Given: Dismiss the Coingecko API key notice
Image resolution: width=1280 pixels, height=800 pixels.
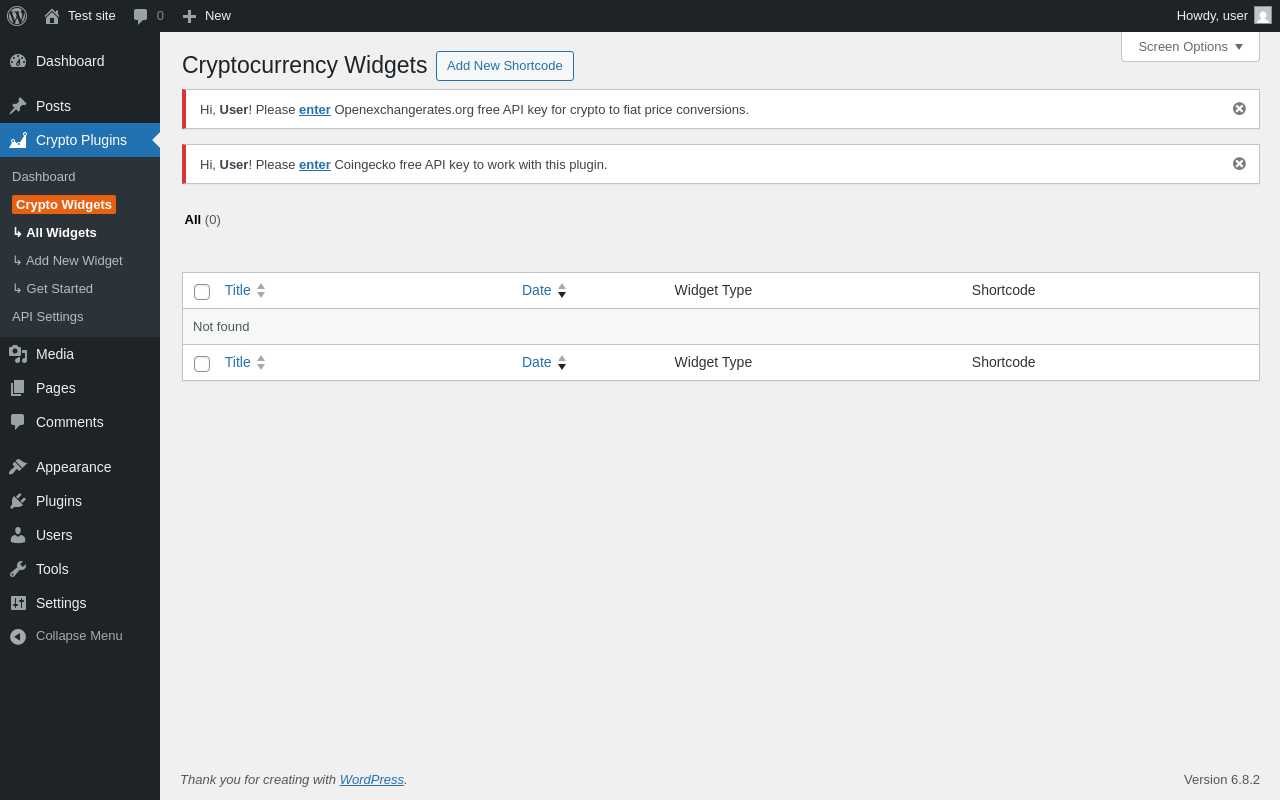Looking at the screenshot, I should tap(1239, 164).
